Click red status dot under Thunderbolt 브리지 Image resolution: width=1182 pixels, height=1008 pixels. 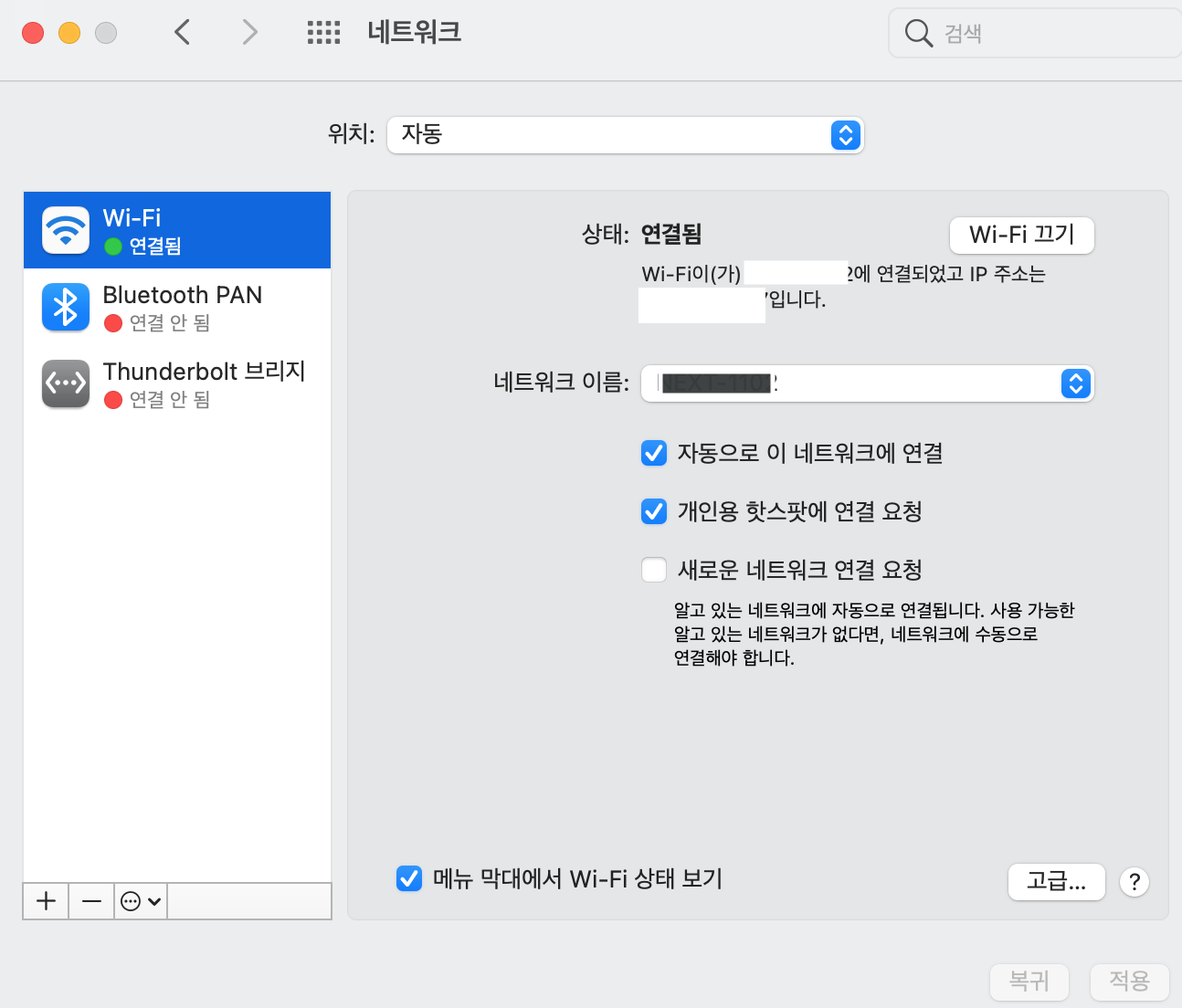point(113,400)
